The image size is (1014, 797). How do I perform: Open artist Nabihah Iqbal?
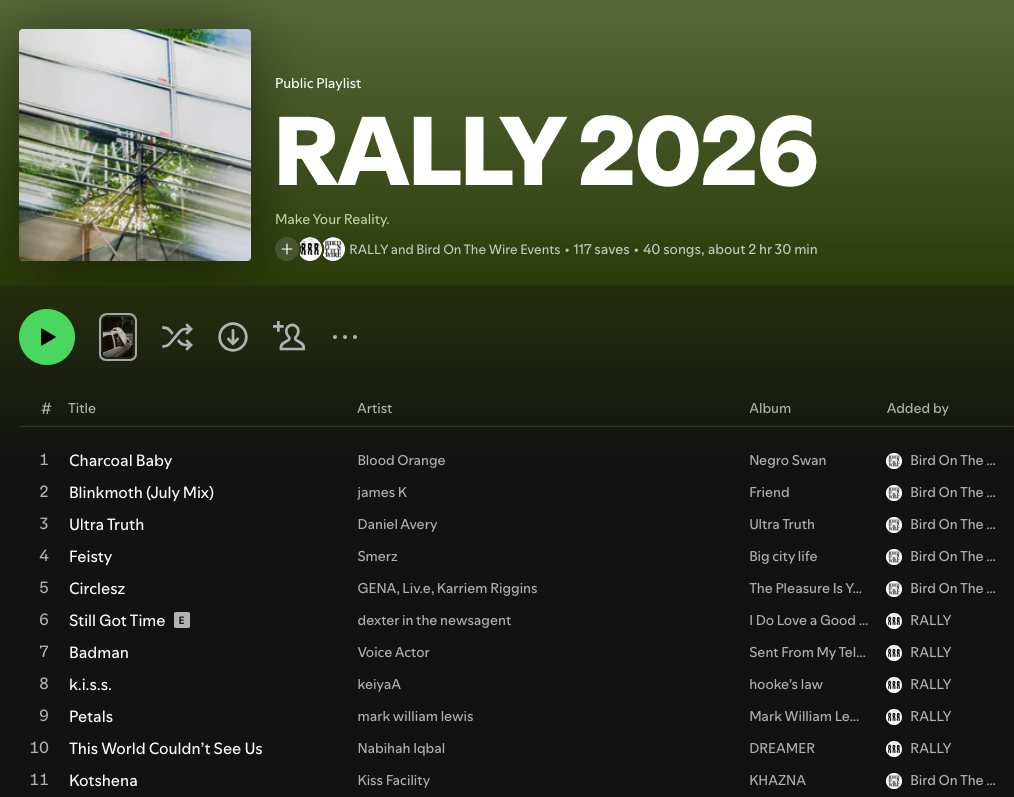[x=401, y=748]
